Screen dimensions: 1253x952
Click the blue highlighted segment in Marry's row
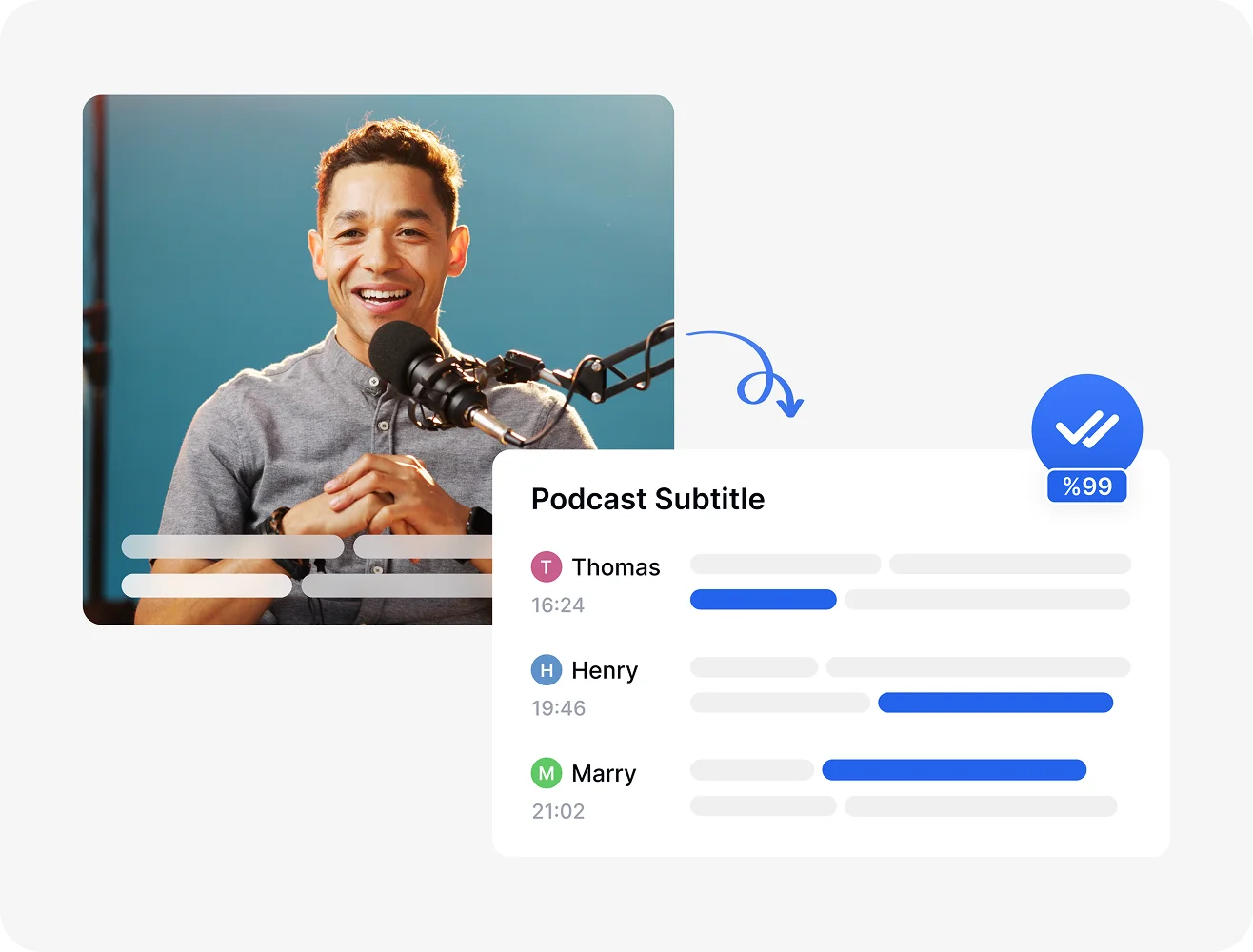(953, 769)
